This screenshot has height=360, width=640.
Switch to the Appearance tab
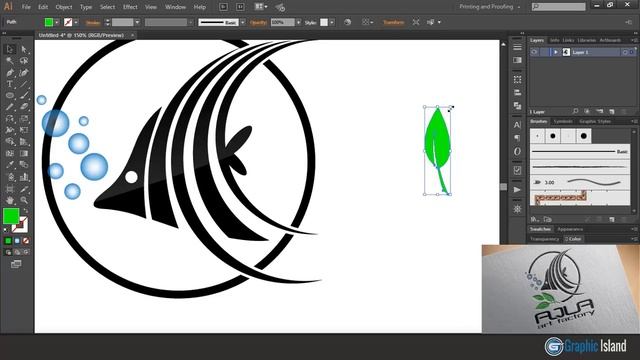tap(570, 229)
